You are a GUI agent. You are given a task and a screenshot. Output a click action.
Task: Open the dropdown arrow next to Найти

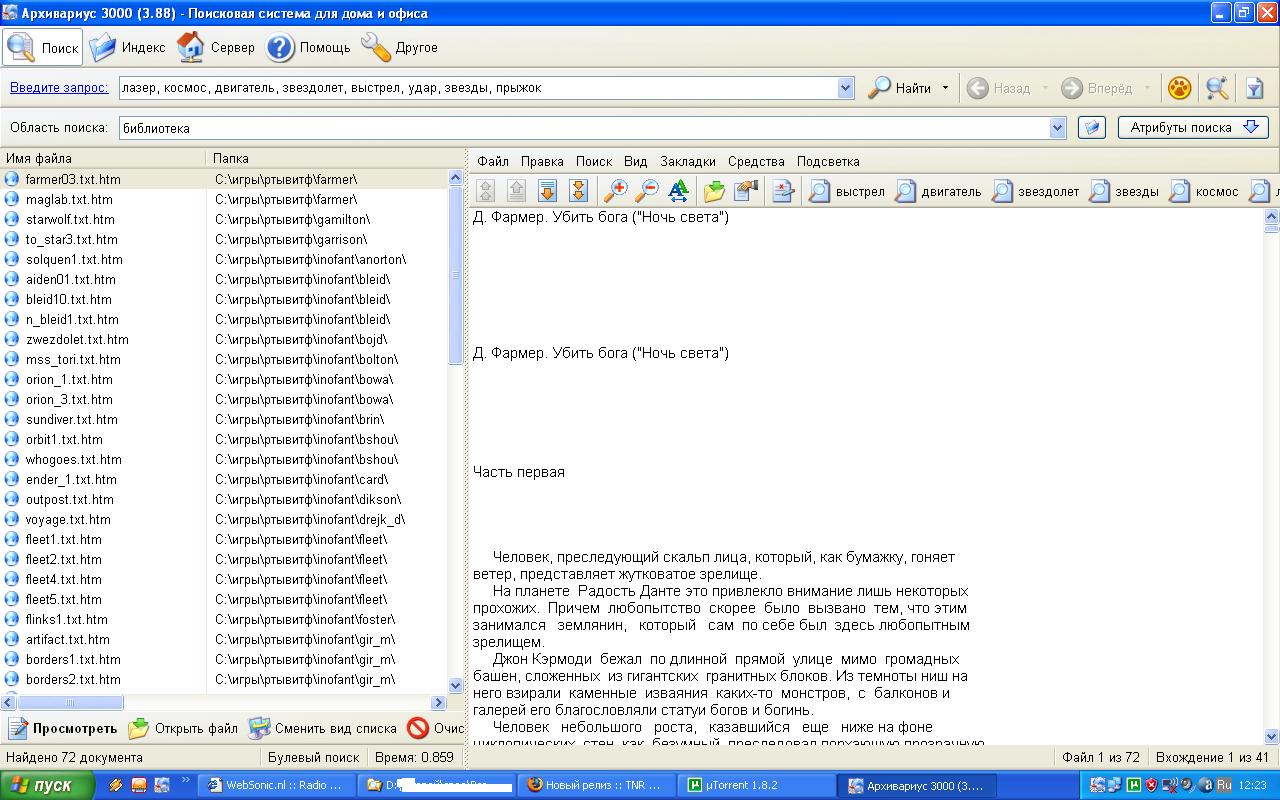pos(945,88)
